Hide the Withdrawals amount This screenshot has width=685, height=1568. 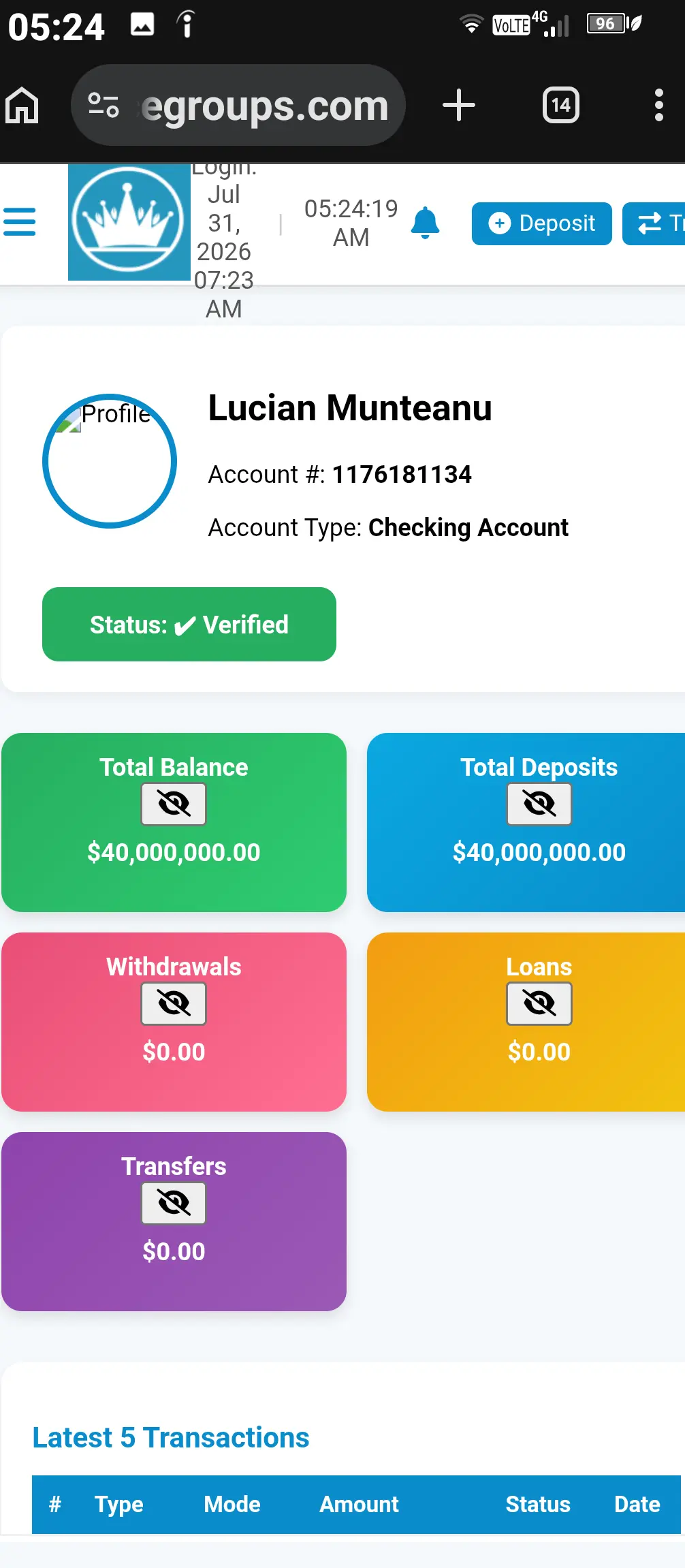[174, 1004]
